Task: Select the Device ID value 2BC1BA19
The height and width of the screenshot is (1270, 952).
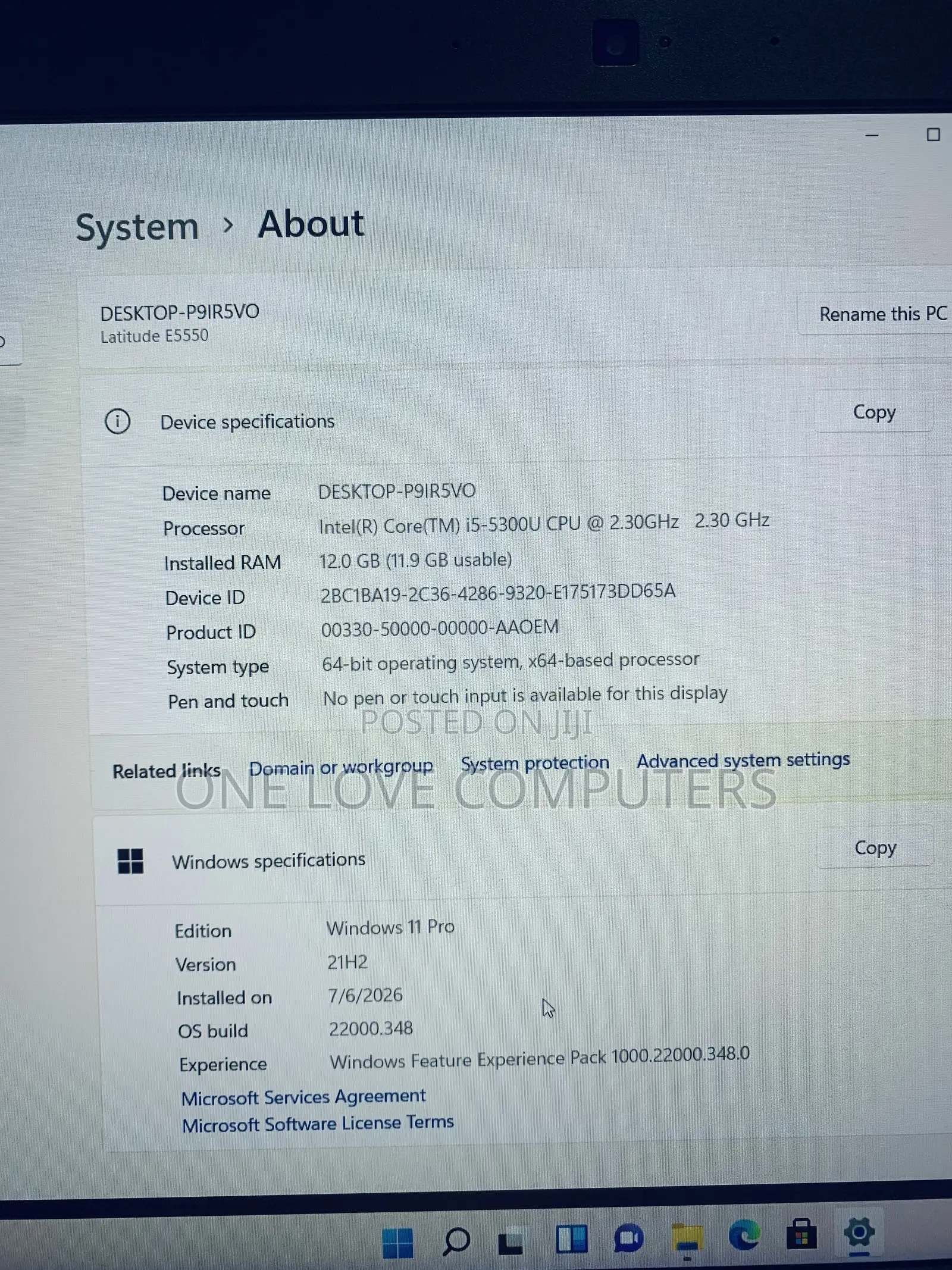Action: (x=498, y=593)
